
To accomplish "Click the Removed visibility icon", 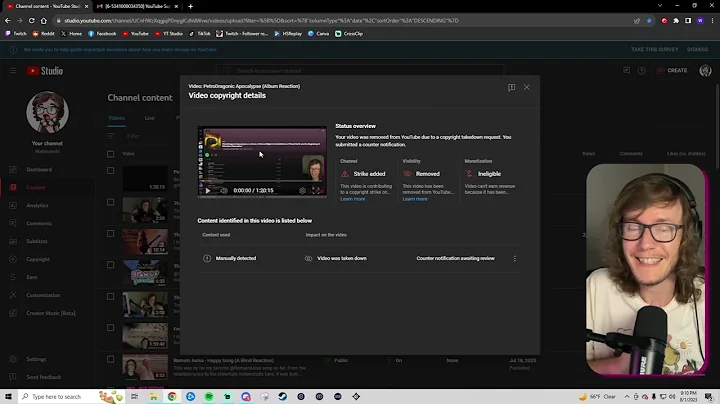I will click(x=407, y=174).
